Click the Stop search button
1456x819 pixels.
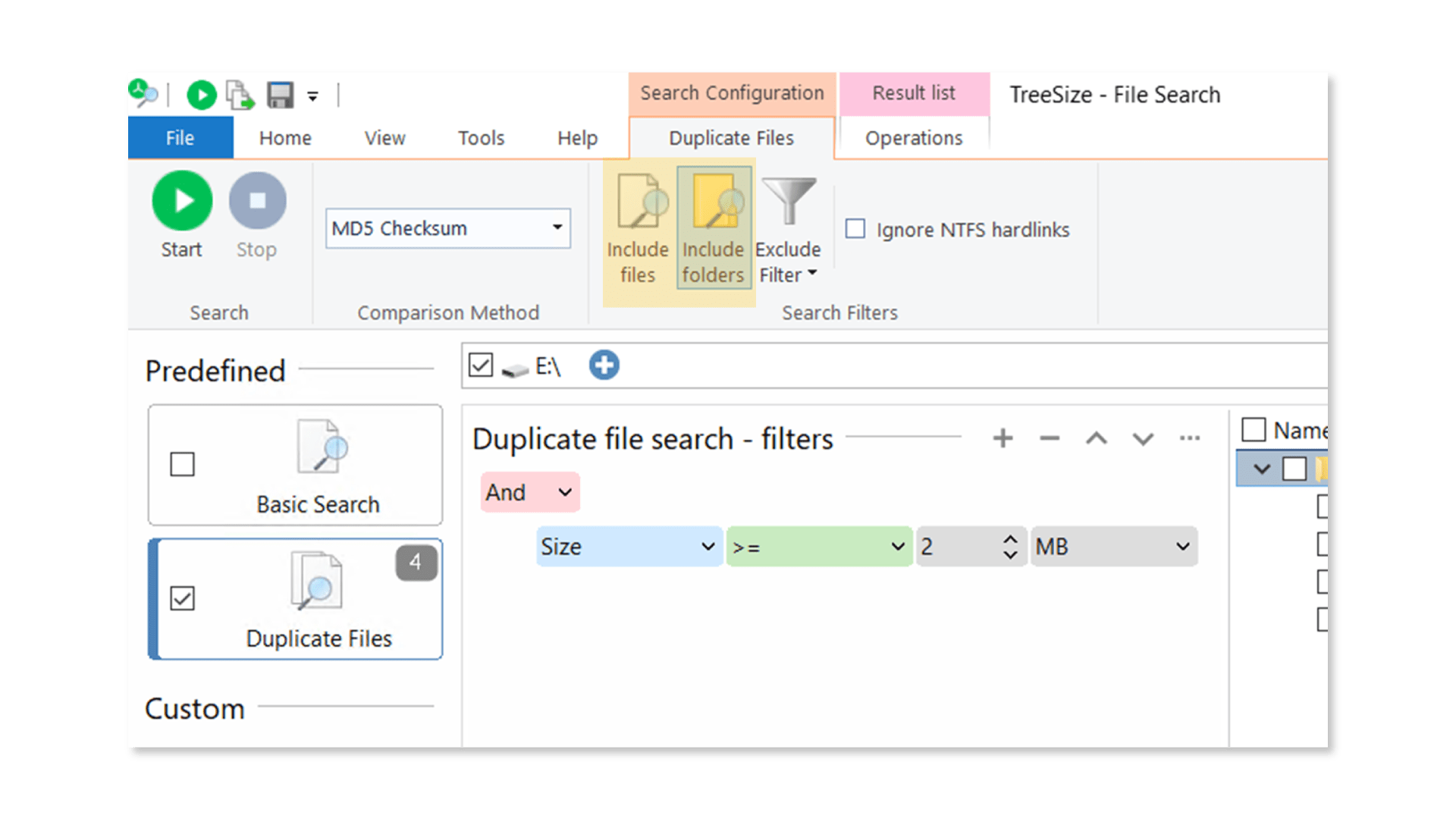pyautogui.click(x=256, y=200)
